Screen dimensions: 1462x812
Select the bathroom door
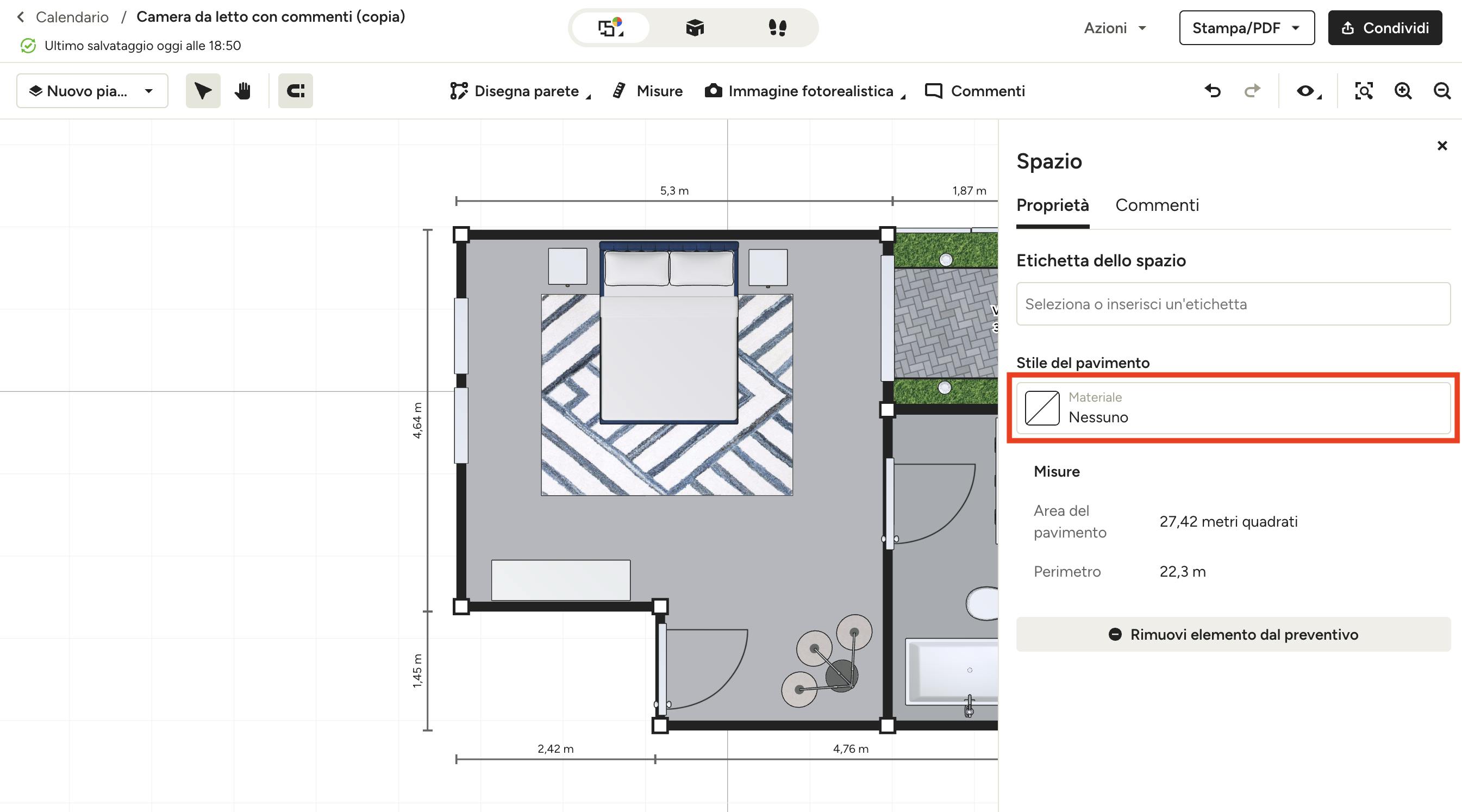click(928, 504)
